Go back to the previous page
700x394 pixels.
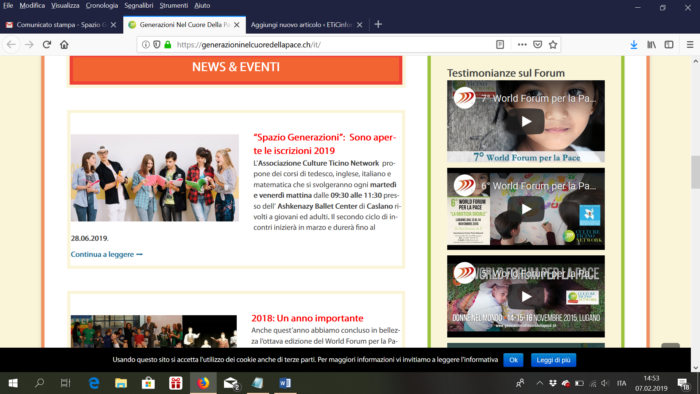click(11, 45)
